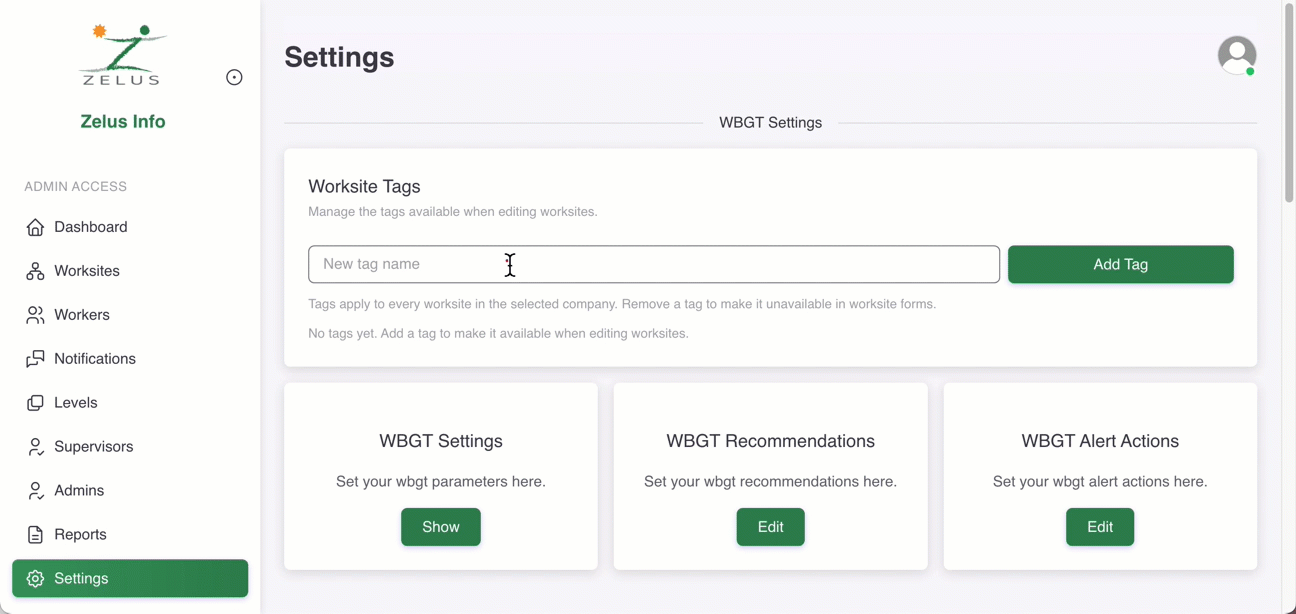Click the Notifications chat icon
This screenshot has width=1296, height=614.
[36, 359]
